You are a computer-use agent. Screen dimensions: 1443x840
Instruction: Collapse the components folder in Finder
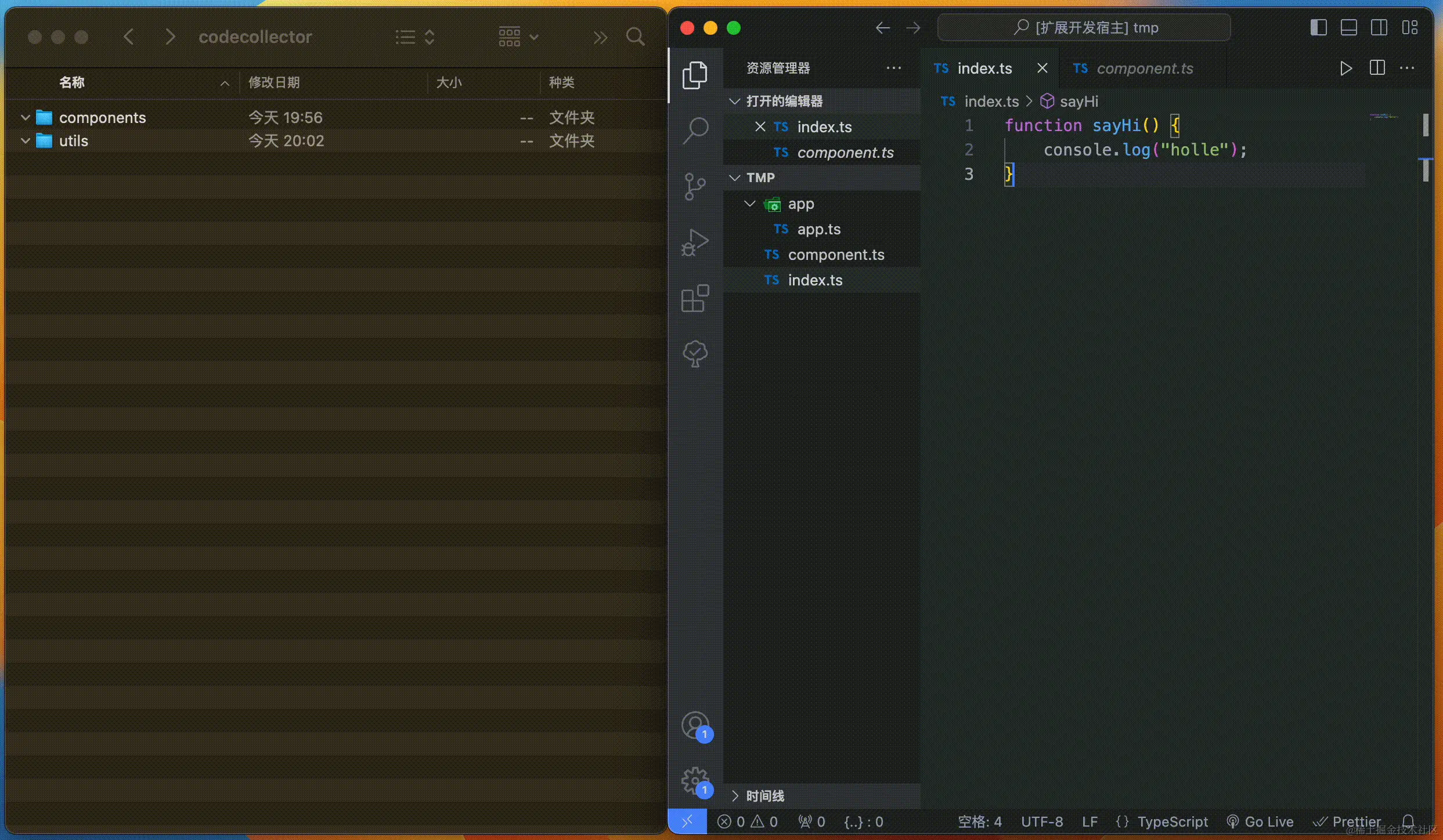coord(24,117)
